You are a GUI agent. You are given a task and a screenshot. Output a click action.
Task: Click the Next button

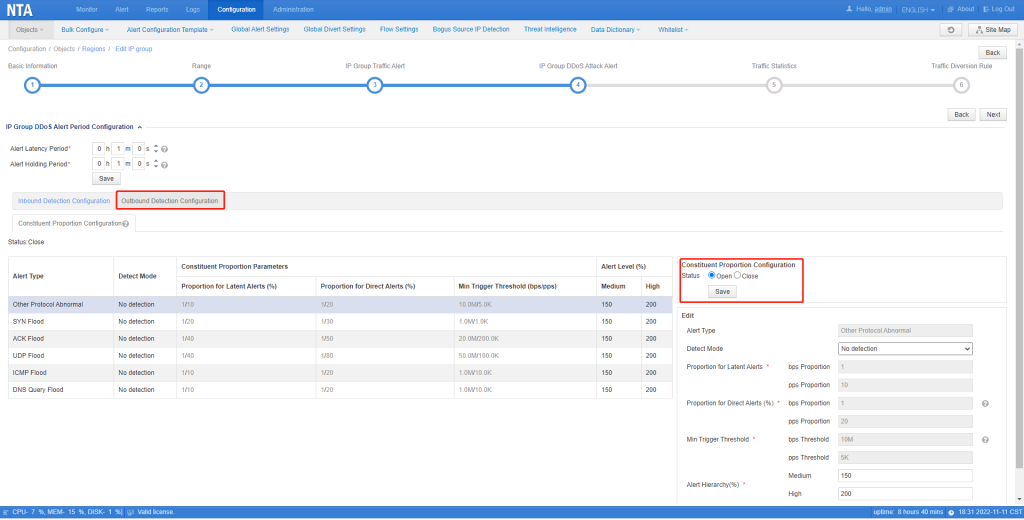993,114
